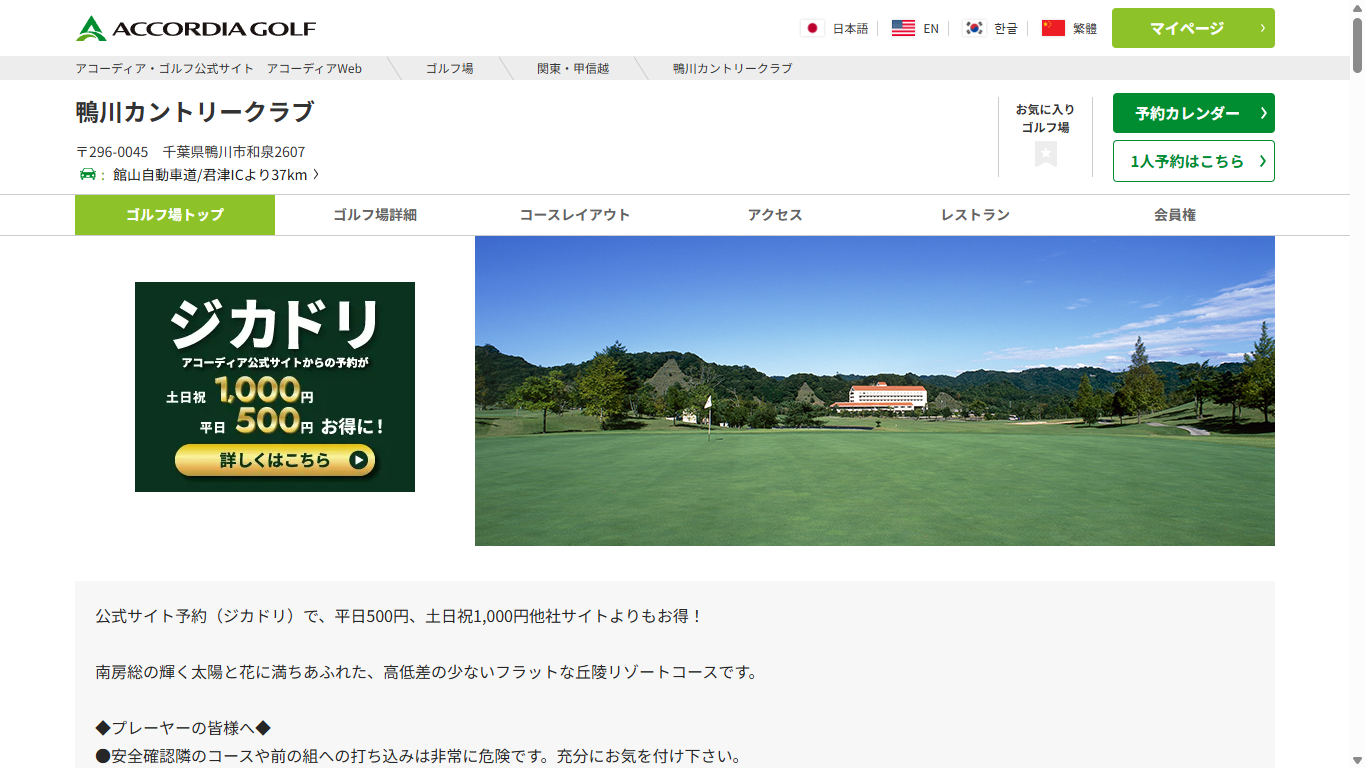
Task: Open 予約カレンダー reservation calendar
Action: 1194,113
